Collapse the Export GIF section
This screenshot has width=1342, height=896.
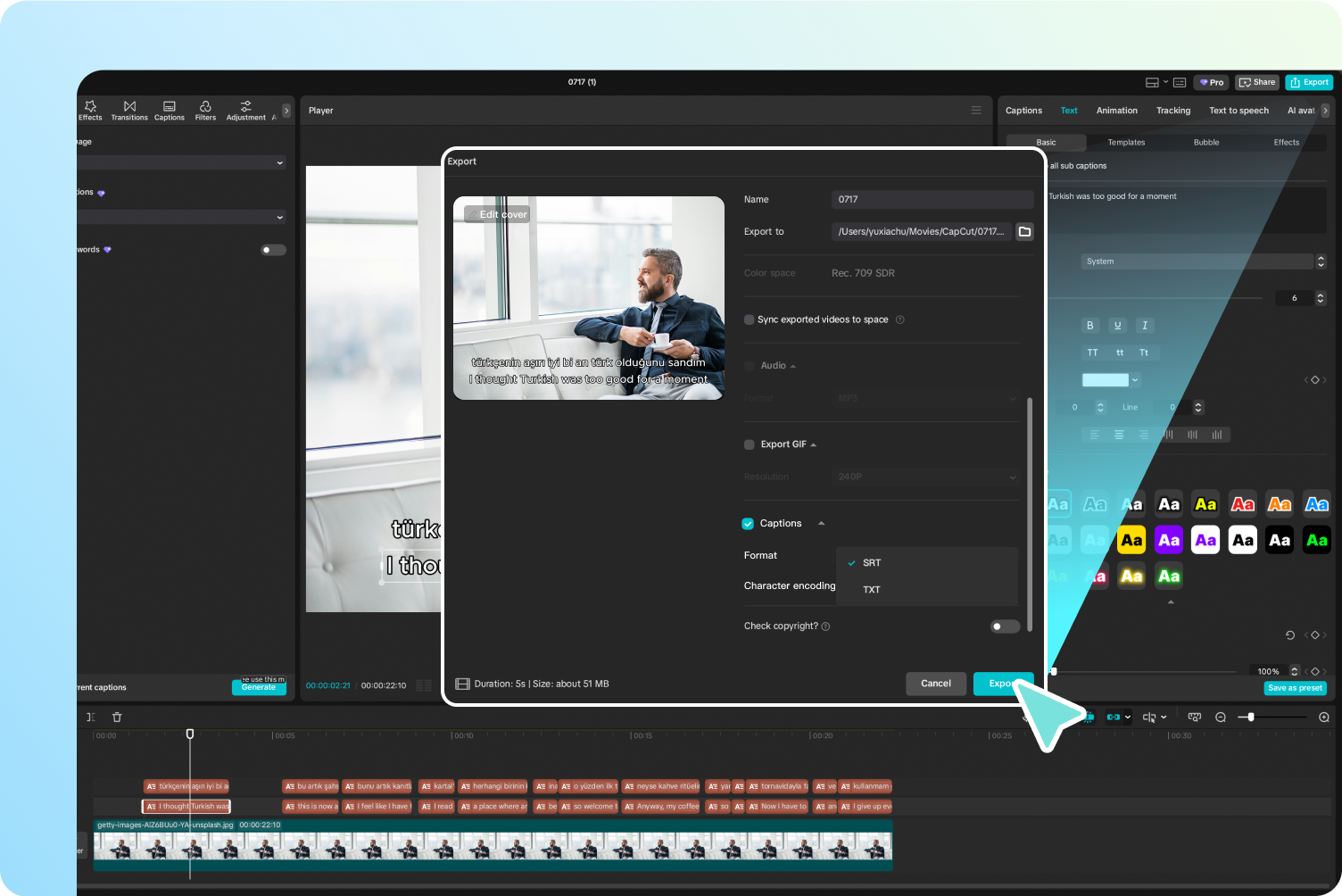point(811,444)
